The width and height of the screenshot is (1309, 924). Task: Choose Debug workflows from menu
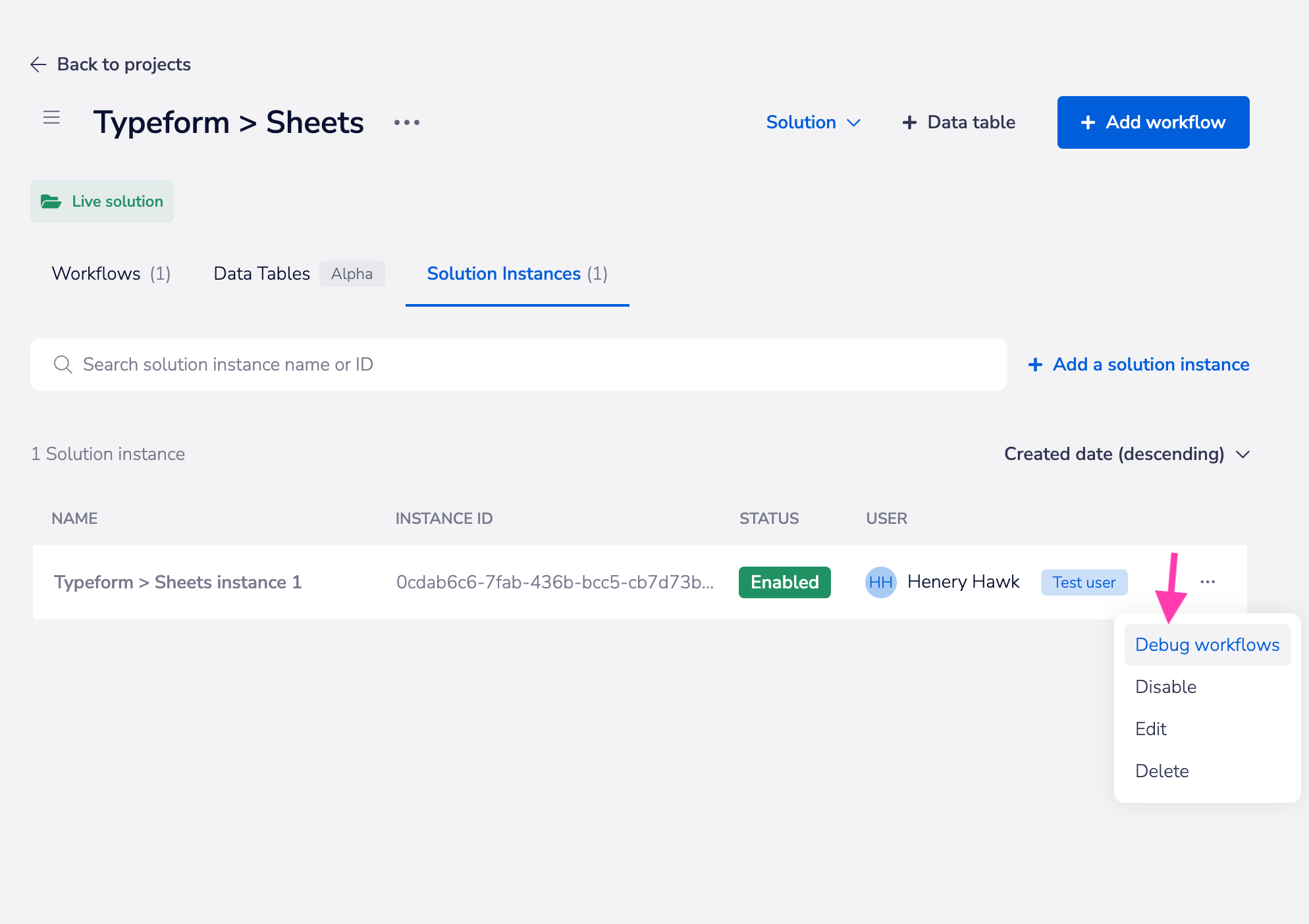click(1207, 645)
